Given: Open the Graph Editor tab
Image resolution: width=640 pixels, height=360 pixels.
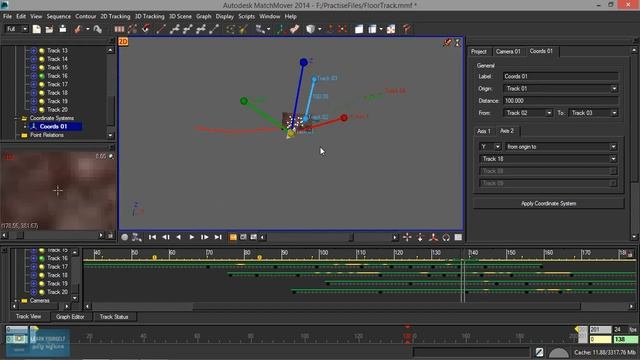Looking at the screenshot, I should [70, 317].
